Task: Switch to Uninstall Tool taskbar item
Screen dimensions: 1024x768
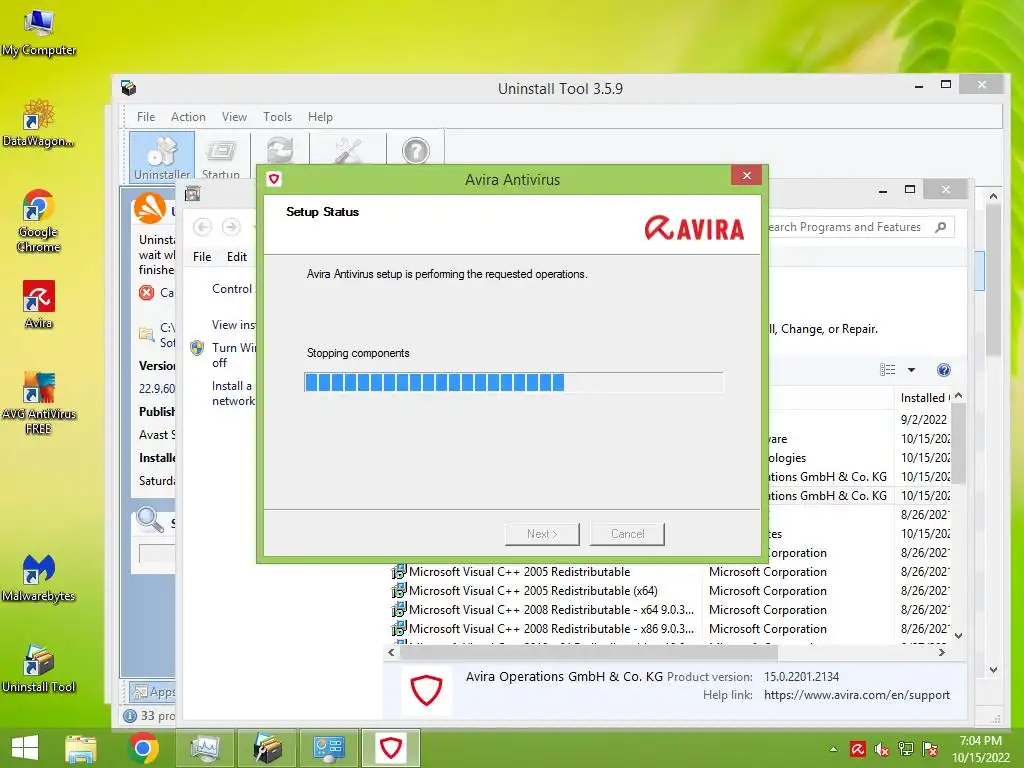Action: (266, 748)
